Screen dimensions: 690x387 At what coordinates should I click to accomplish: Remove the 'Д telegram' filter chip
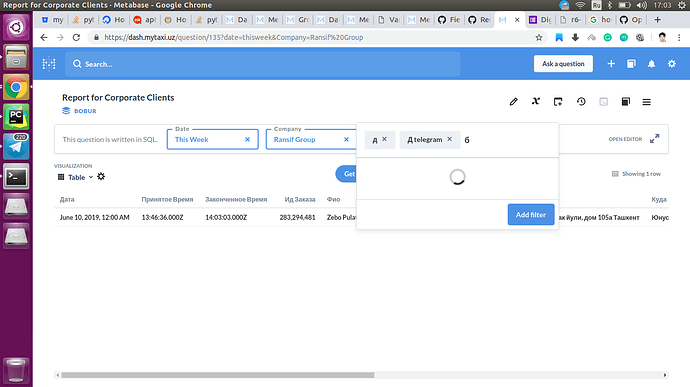(450, 139)
